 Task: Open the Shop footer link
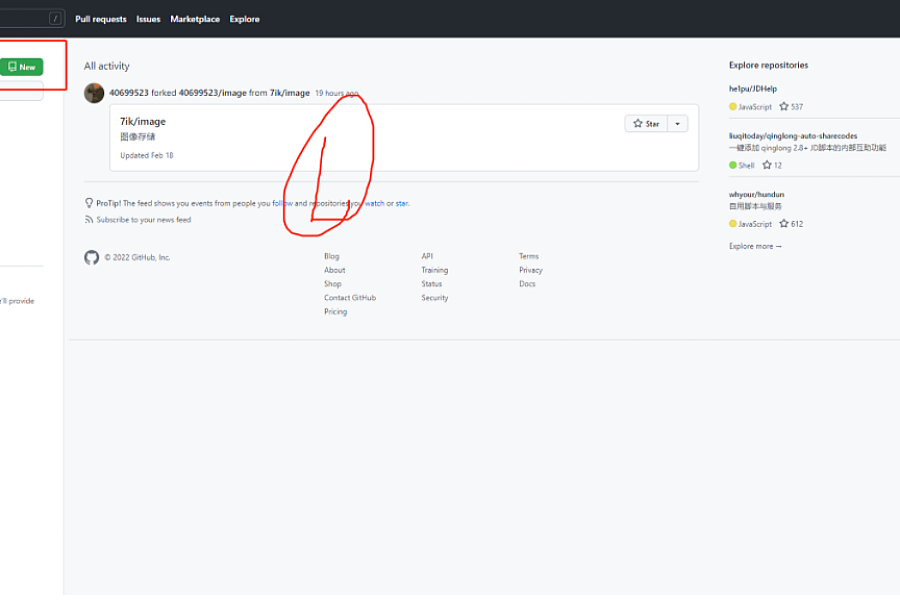333,284
